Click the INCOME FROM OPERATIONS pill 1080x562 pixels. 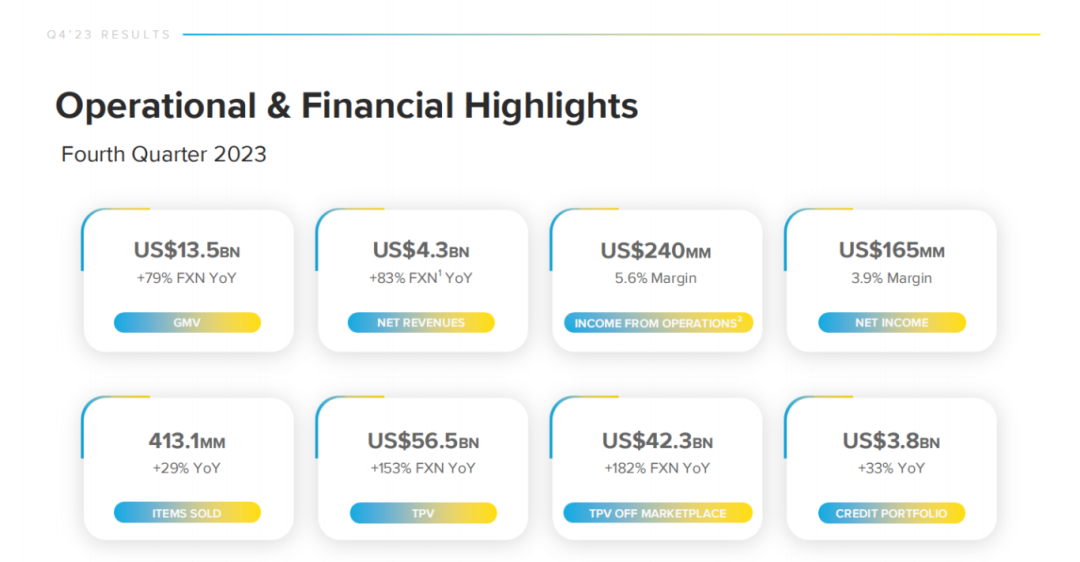pos(658,322)
